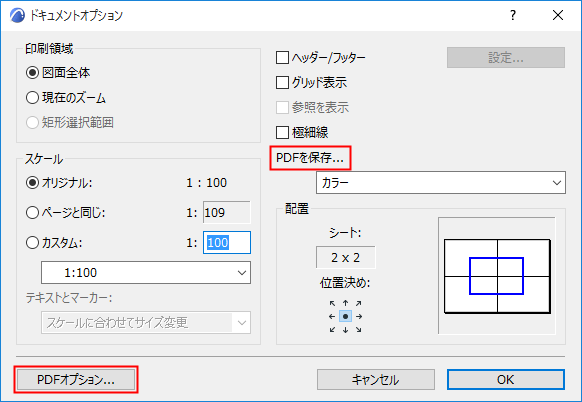Screen dimensions: 582x402
Task: Click the '1 : 100' original scale value
Action: (206, 183)
